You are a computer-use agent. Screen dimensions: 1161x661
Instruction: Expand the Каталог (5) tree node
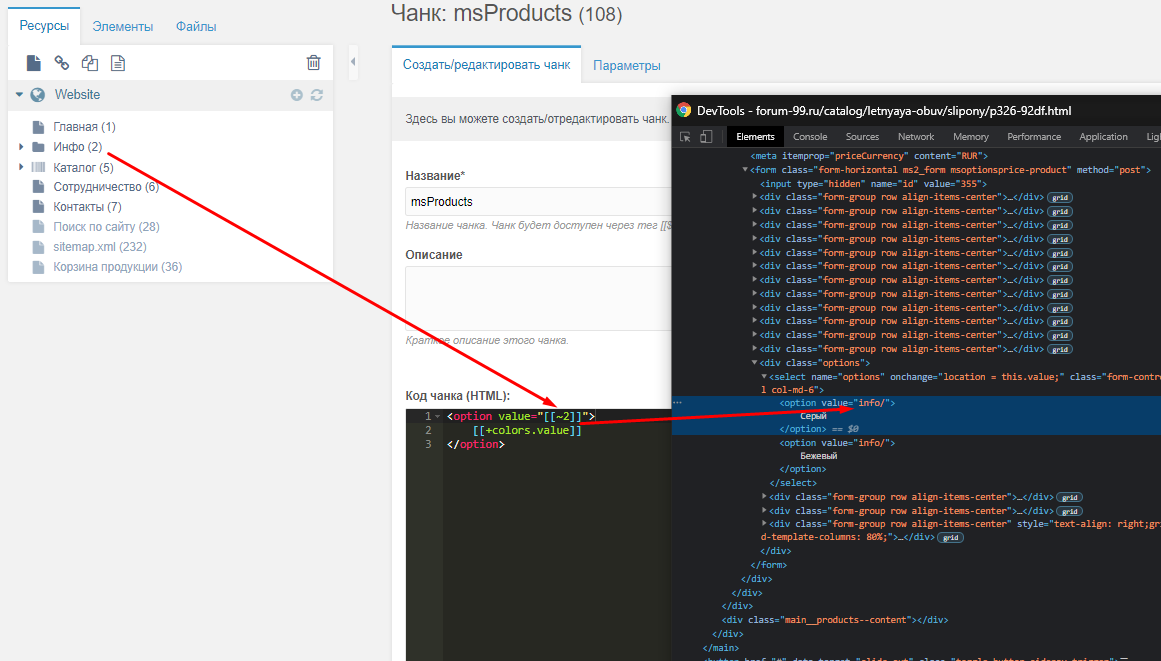[x=21, y=167]
